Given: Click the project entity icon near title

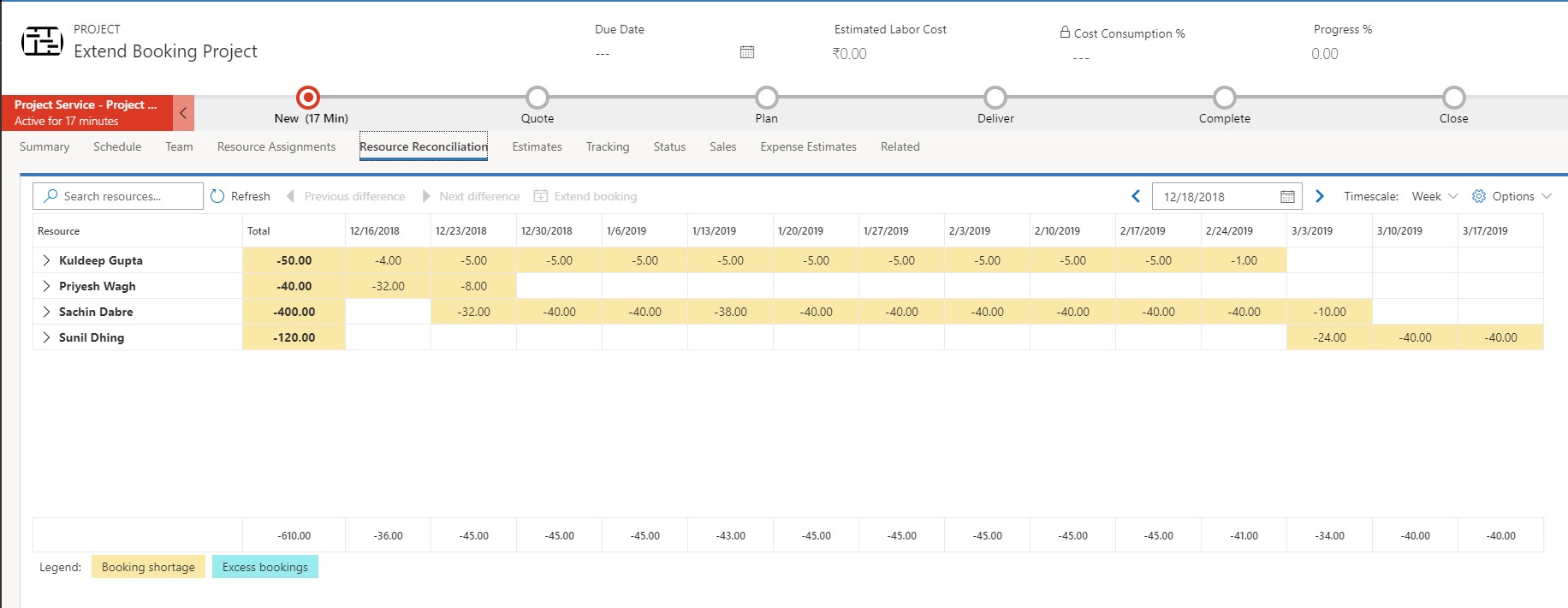Looking at the screenshot, I should pyautogui.click(x=42, y=41).
